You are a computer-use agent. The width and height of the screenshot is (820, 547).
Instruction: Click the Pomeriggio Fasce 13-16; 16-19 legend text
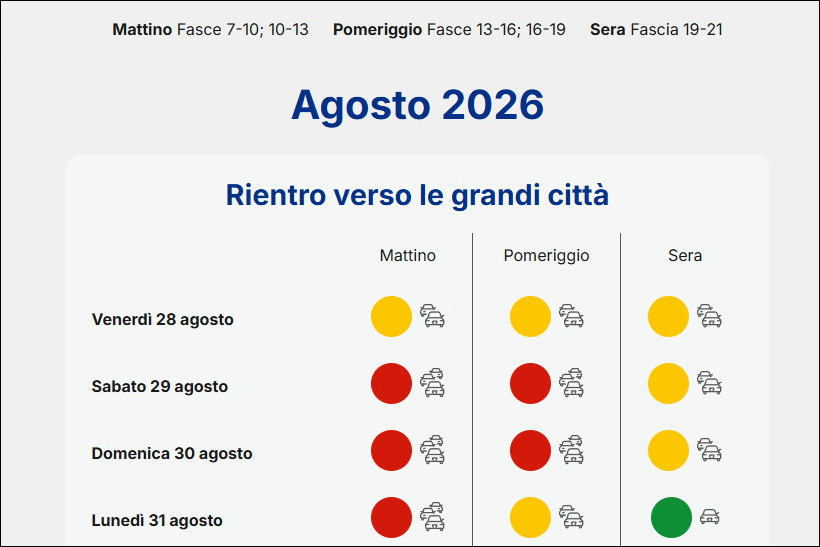click(449, 29)
